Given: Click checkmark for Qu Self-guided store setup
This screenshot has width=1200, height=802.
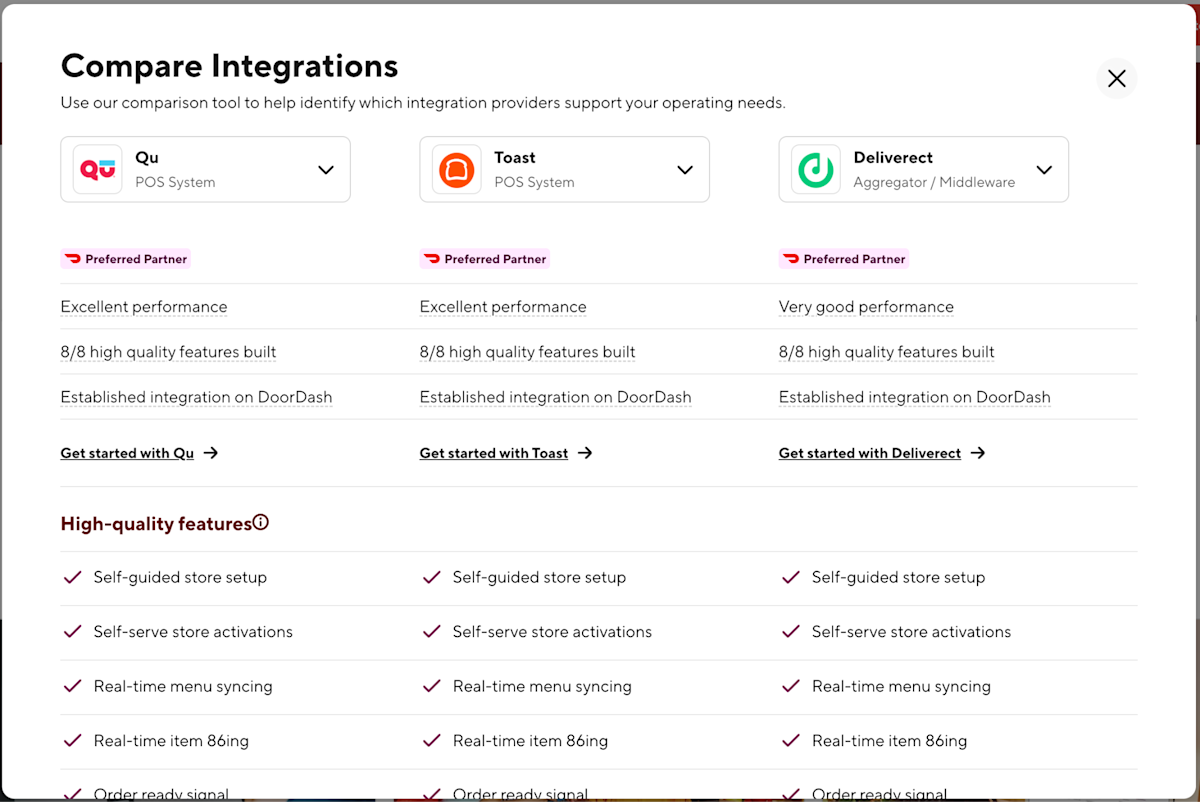Looking at the screenshot, I should [72, 577].
